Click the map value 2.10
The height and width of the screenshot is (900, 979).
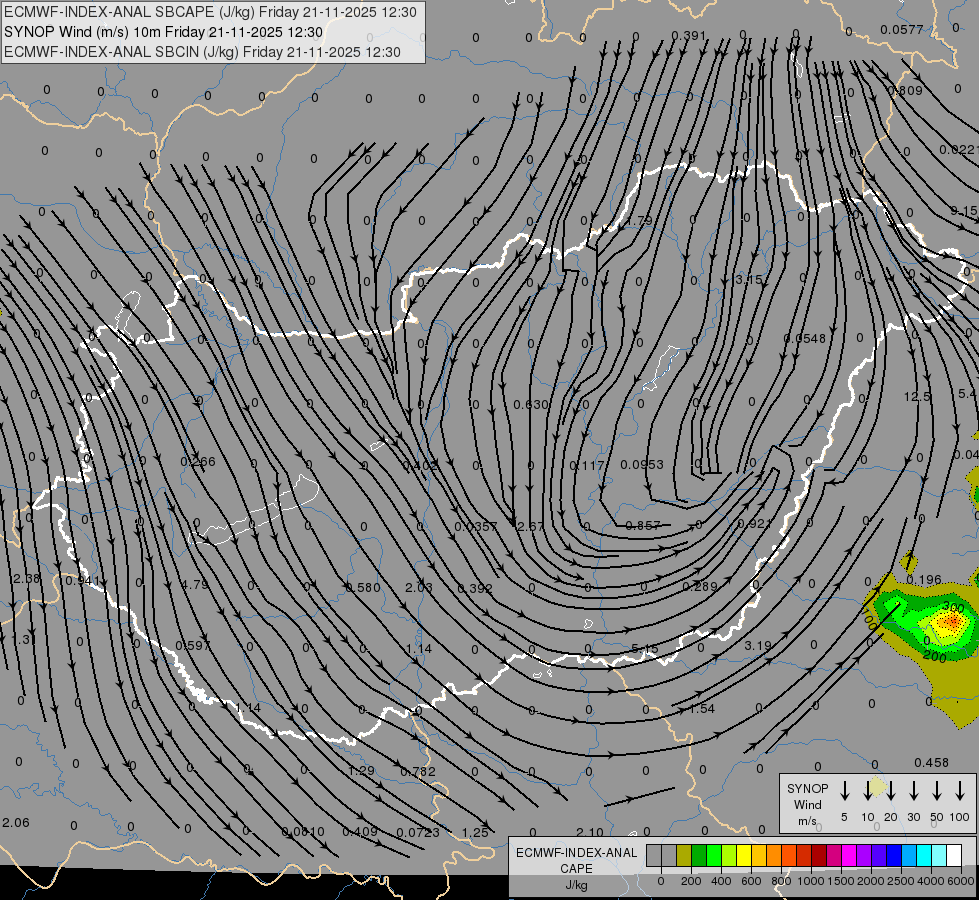click(589, 833)
